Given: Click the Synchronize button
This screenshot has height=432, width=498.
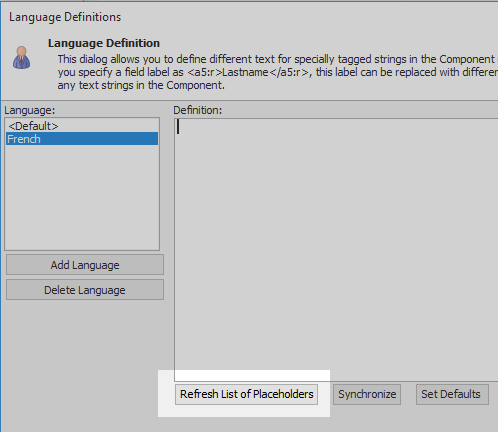Looking at the screenshot, I should pyautogui.click(x=367, y=394).
